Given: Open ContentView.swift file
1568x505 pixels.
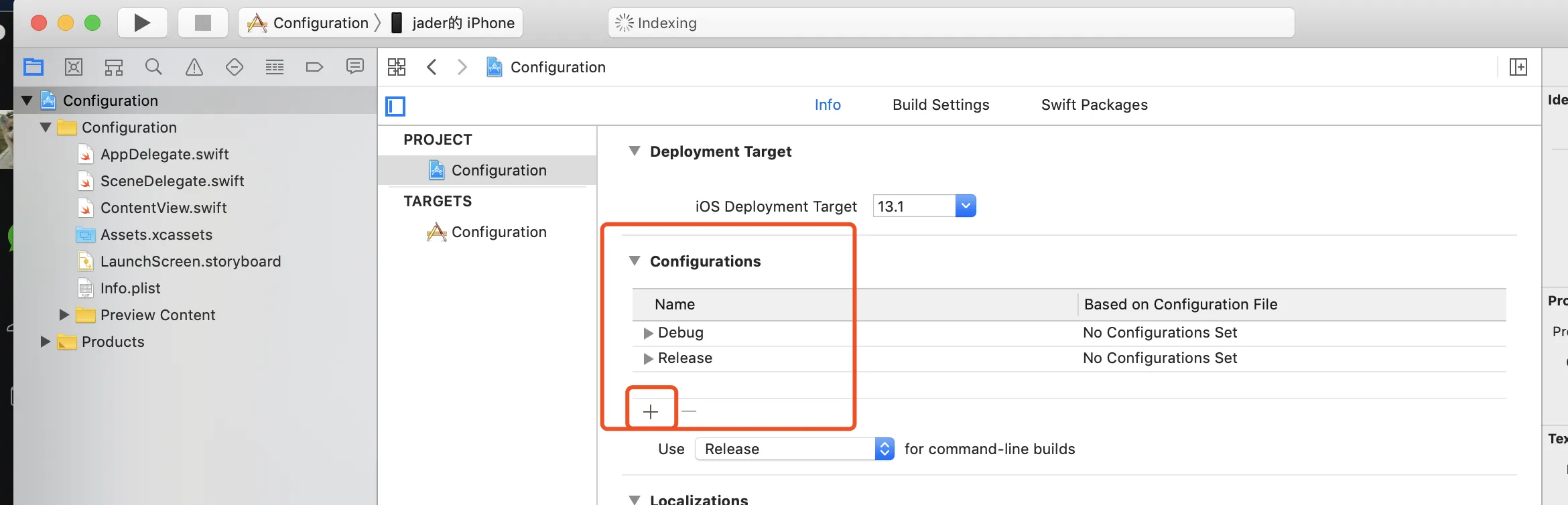Looking at the screenshot, I should coord(164,208).
